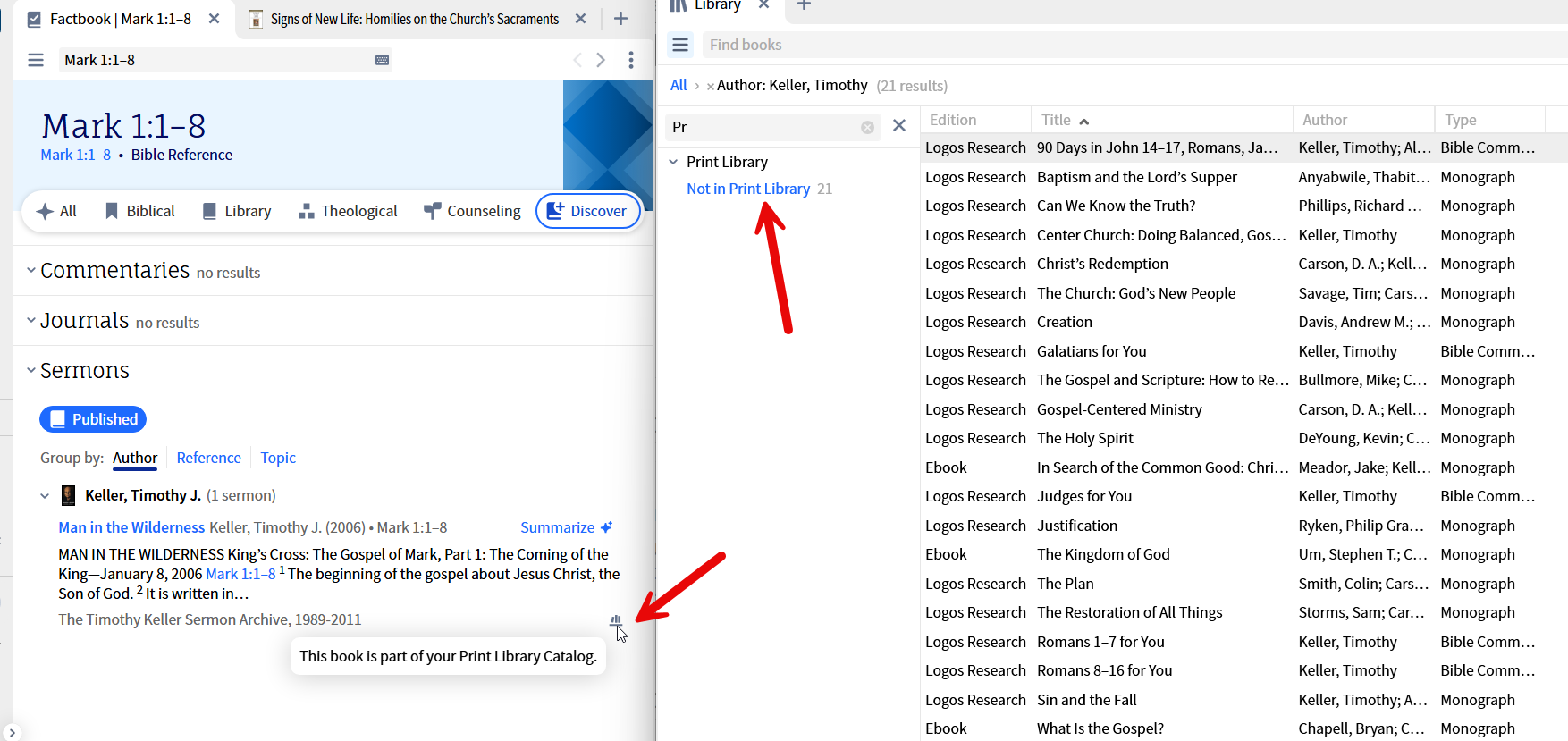The width and height of the screenshot is (1568, 741).
Task: Select Judges for You row
Action: tap(1243, 496)
